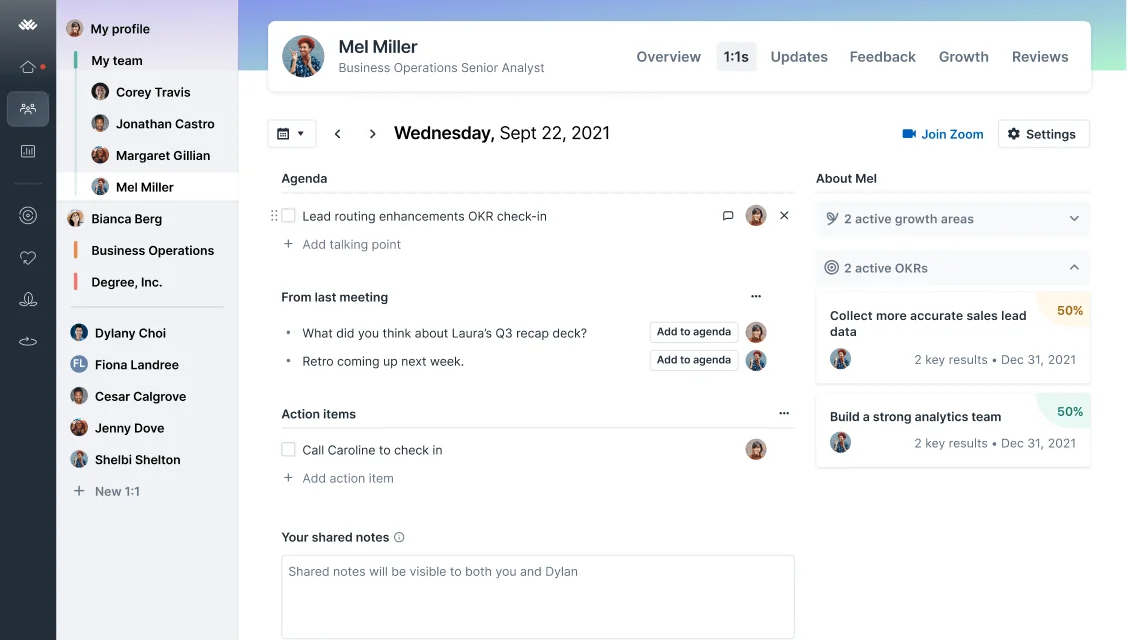Open Home from the left sidebar
Viewport: 1128px width, 640px height.
[x=28, y=66]
